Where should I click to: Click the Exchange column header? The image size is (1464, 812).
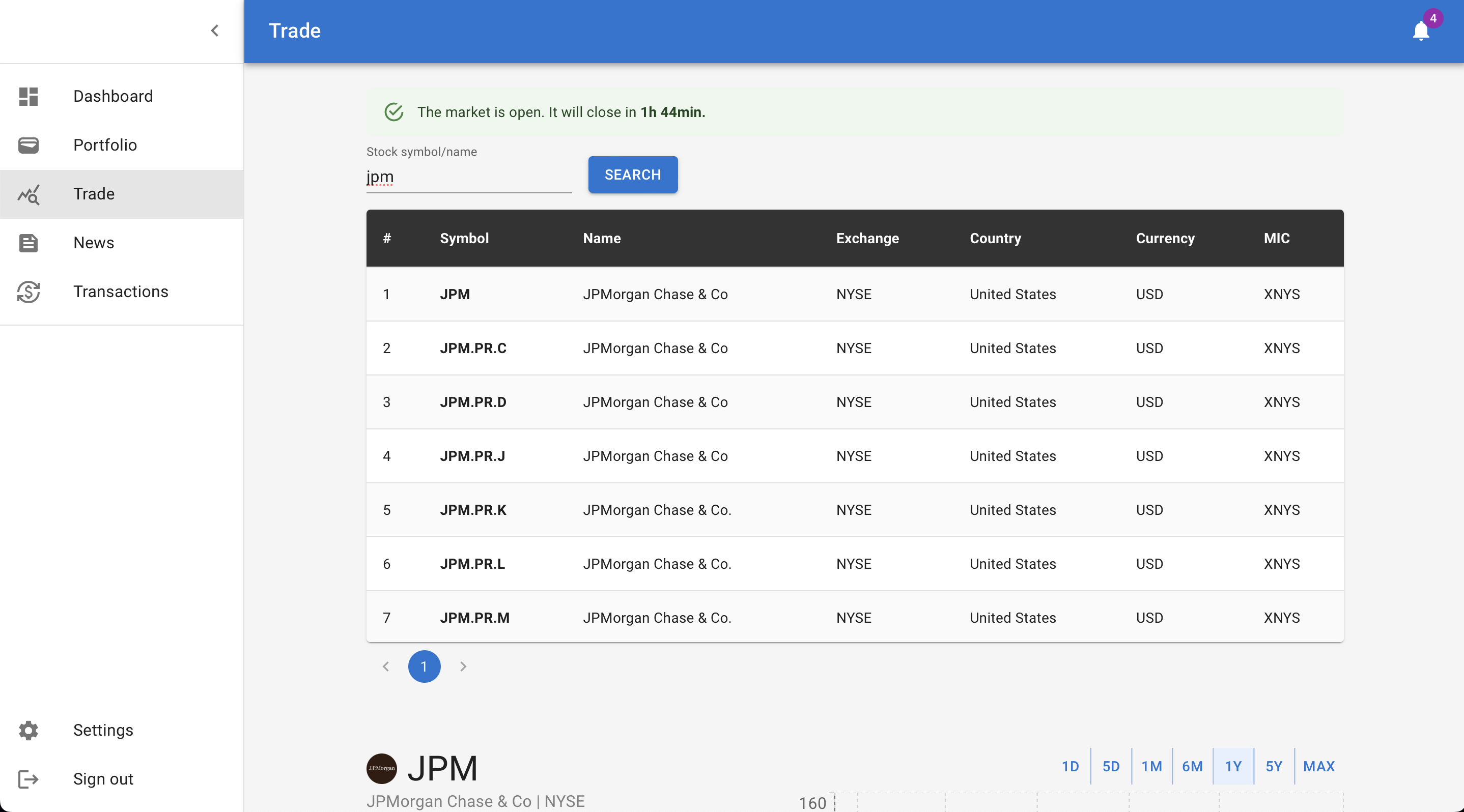point(867,238)
